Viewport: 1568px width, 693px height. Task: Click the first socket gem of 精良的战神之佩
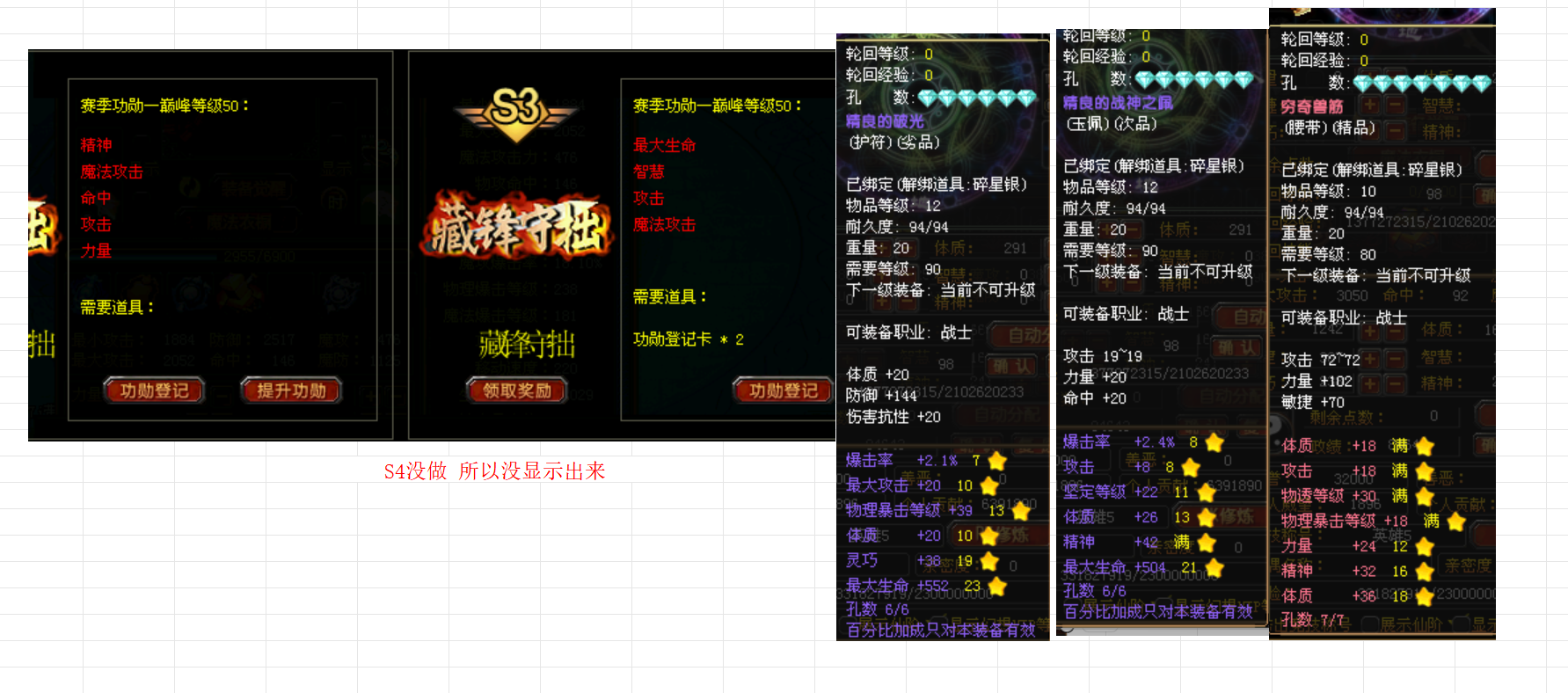pos(1144,79)
